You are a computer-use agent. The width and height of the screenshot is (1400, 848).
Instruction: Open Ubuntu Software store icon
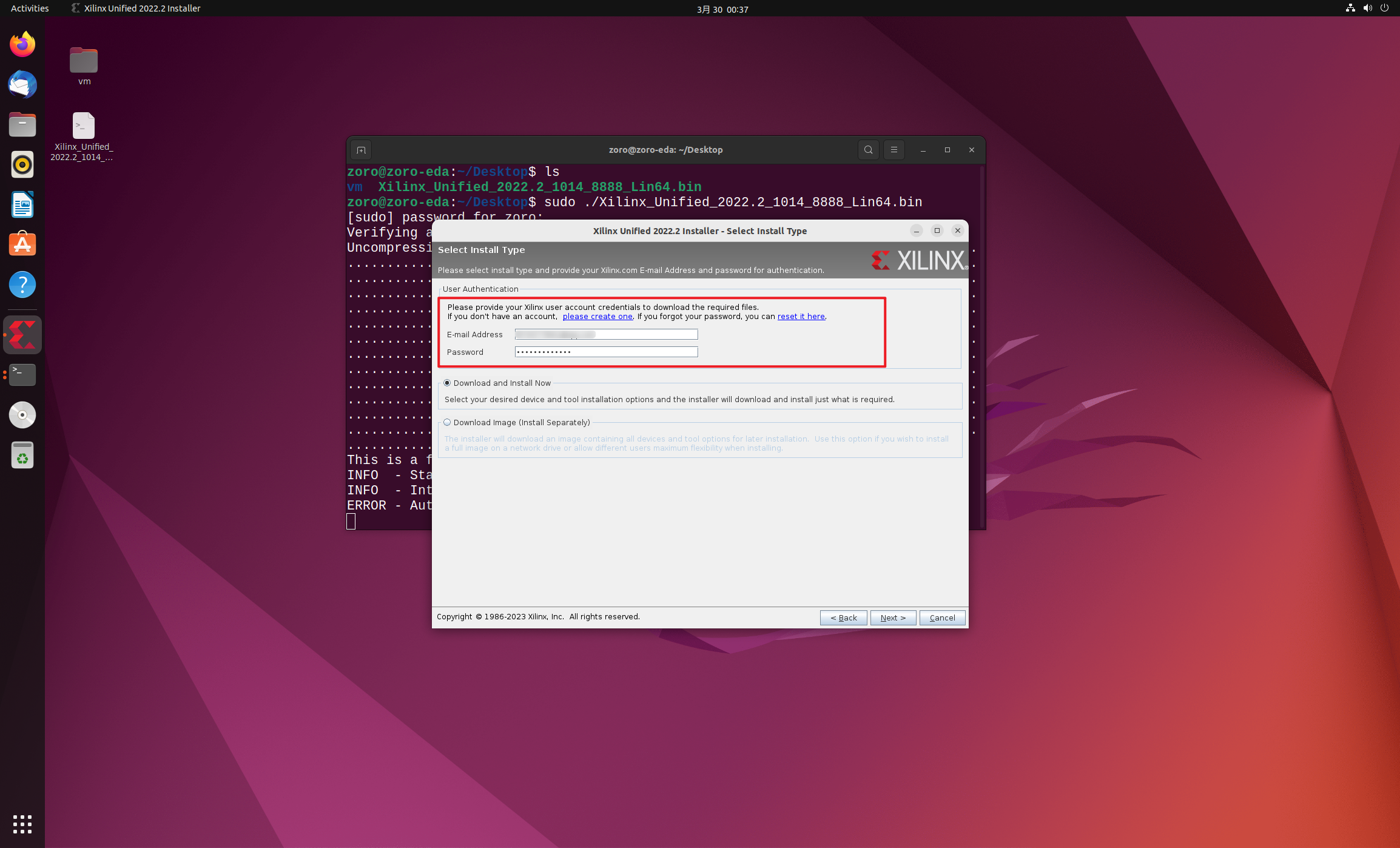tap(22, 244)
